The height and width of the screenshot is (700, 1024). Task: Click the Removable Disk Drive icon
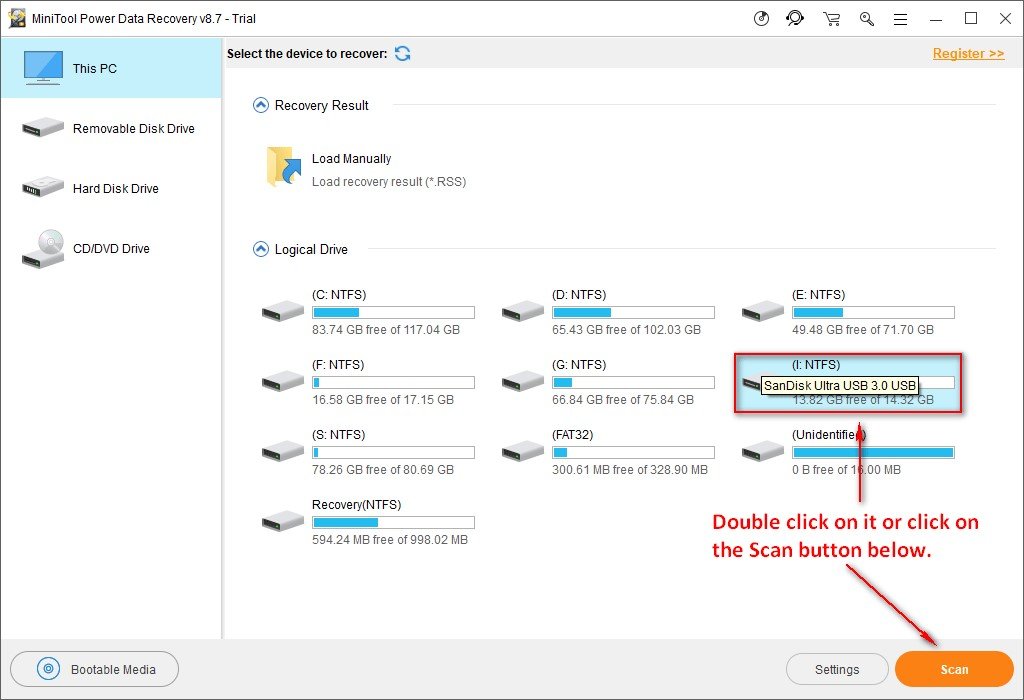point(42,127)
